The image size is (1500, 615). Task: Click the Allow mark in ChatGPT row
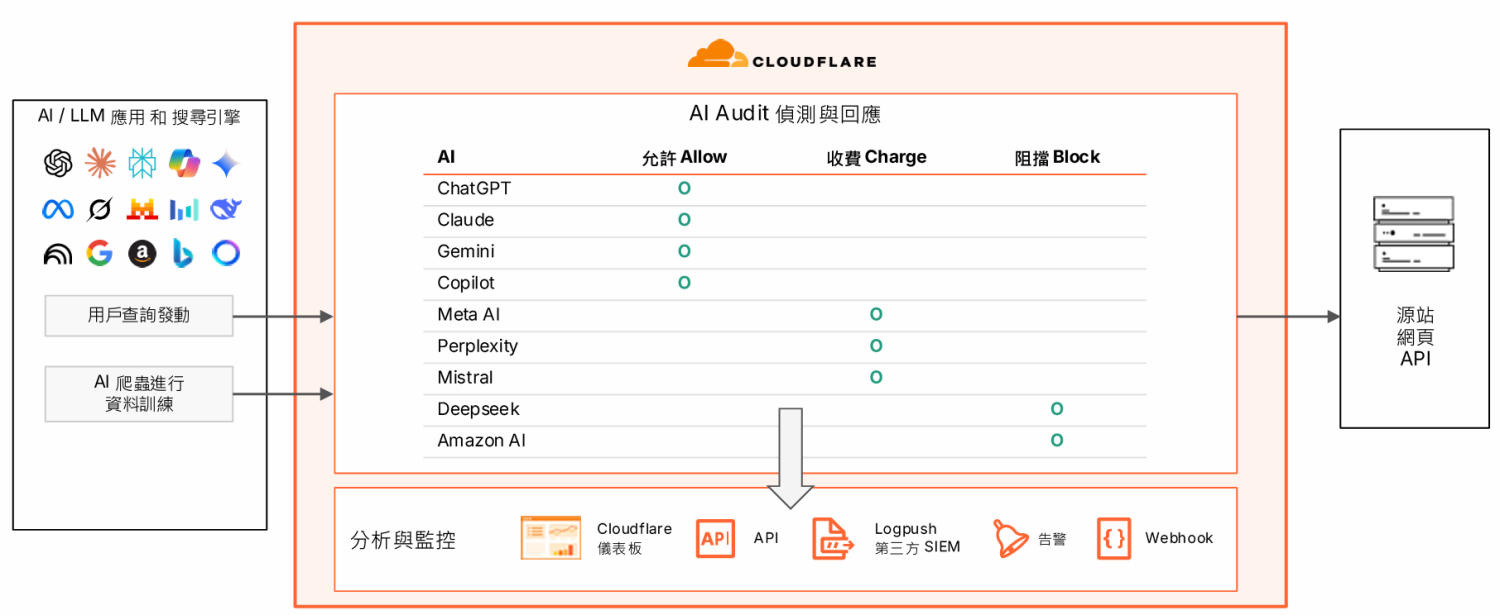[x=684, y=188]
